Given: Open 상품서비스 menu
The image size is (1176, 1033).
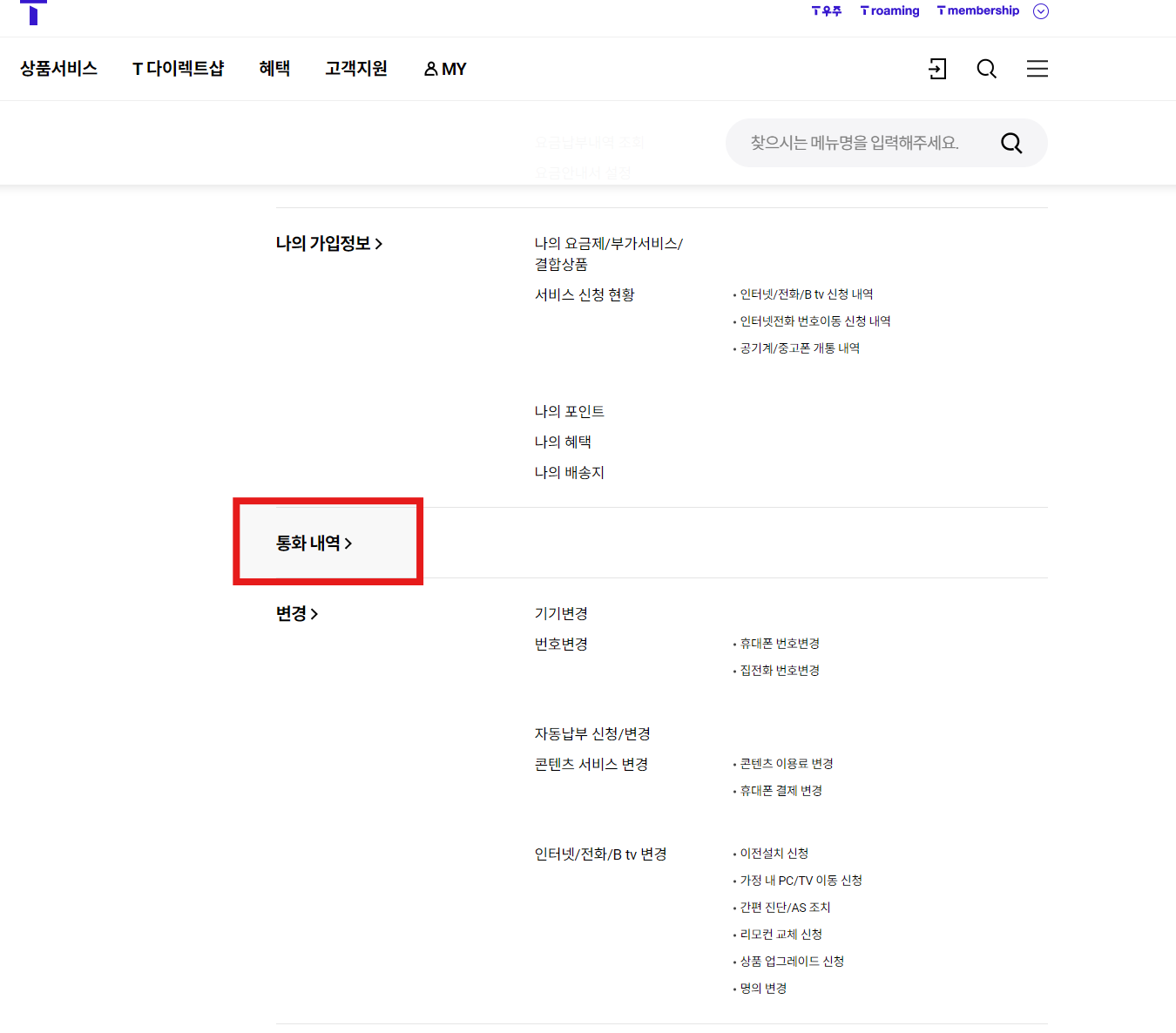Looking at the screenshot, I should coord(58,69).
